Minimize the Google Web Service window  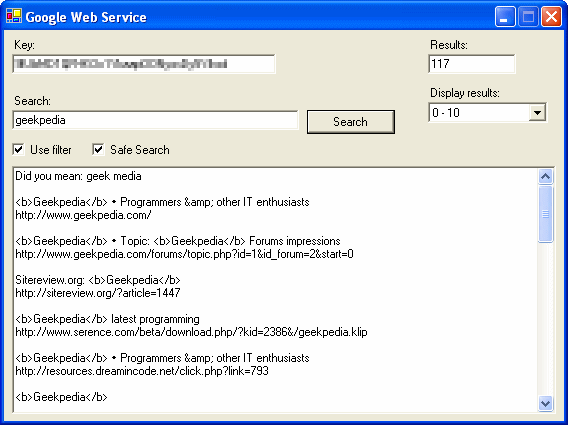click(505, 17)
